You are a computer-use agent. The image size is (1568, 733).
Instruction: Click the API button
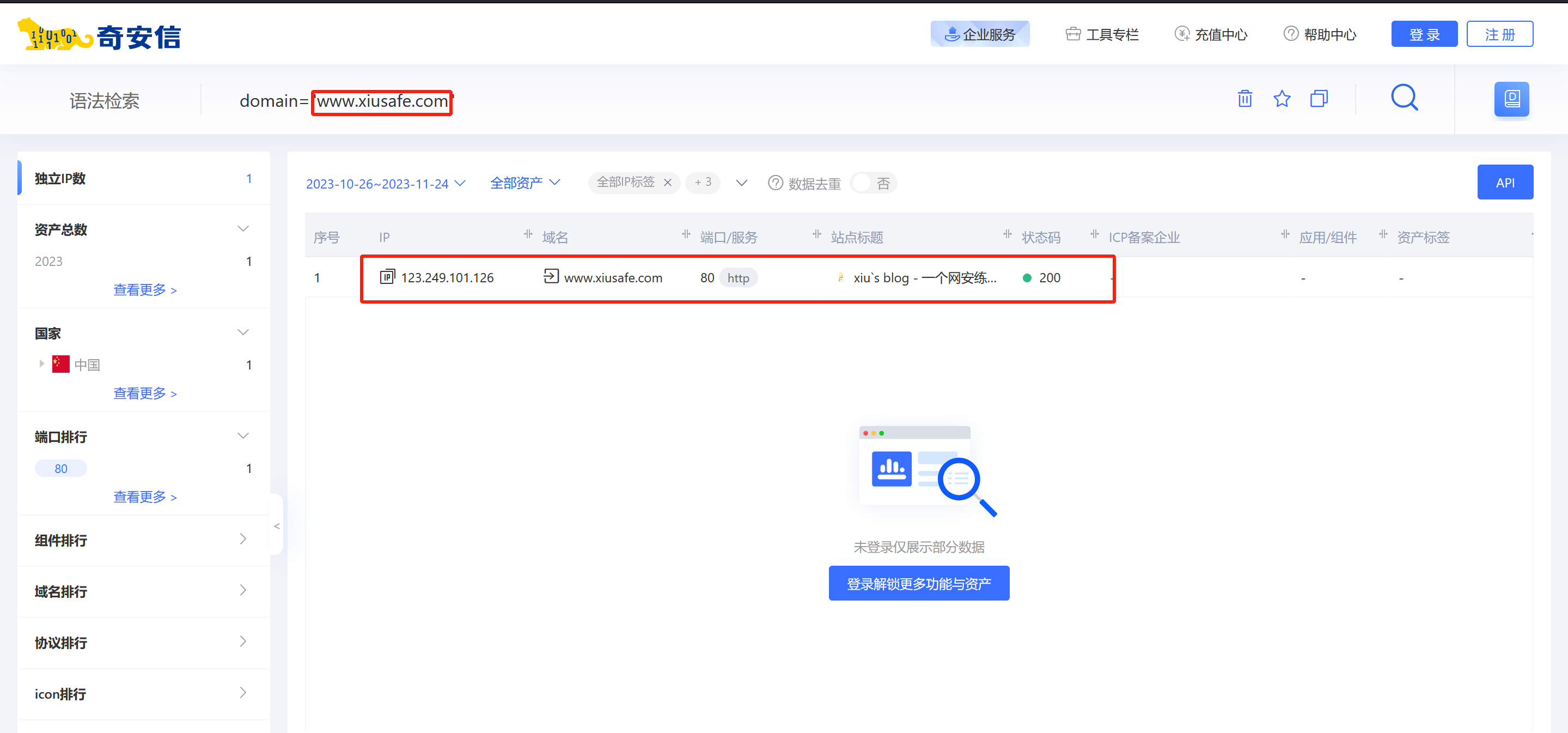pyautogui.click(x=1504, y=182)
